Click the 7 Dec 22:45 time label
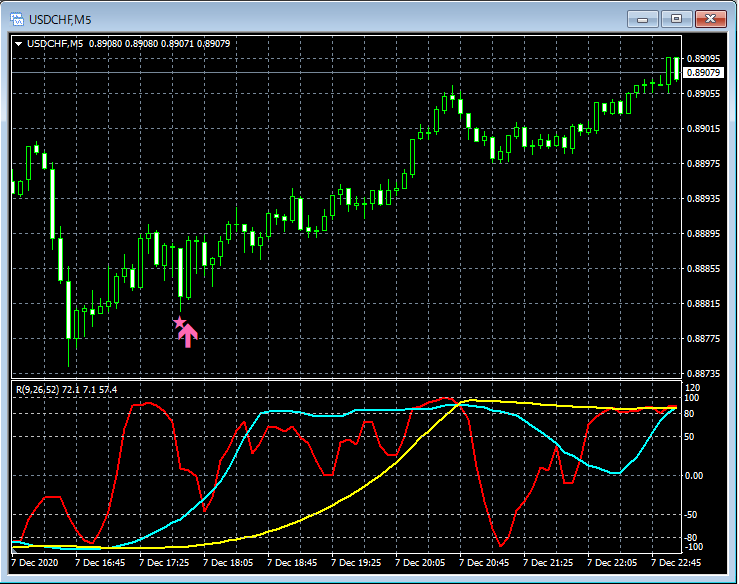The width and height of the screenshot is (739, 584). click(676, 563)
